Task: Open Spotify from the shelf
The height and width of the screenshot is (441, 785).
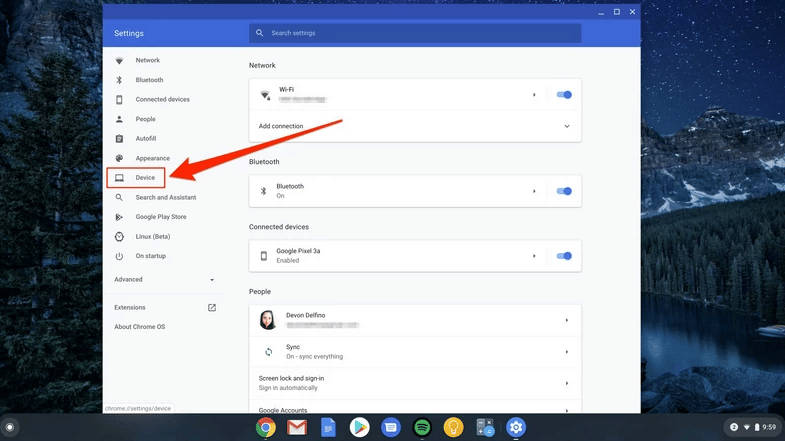Action: coord(422,427)
